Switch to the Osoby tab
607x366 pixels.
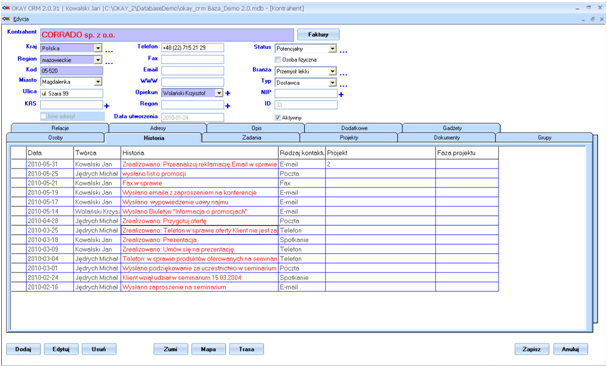click(55, 137)
